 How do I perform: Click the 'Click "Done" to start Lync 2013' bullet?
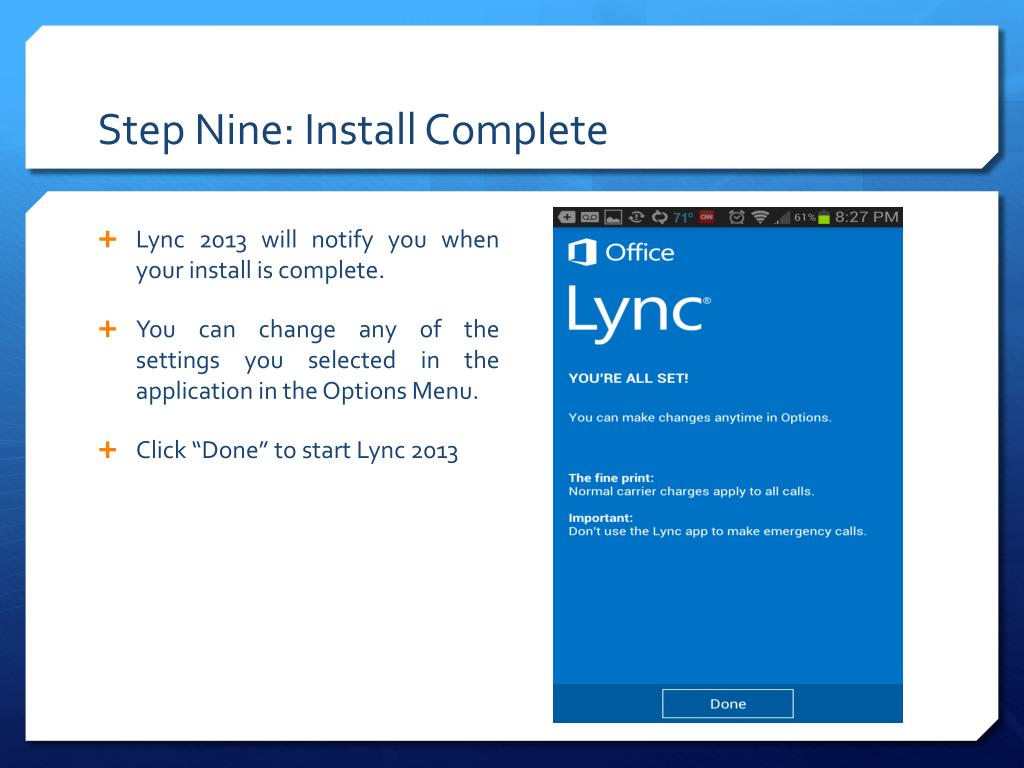(x=297, y=450)
